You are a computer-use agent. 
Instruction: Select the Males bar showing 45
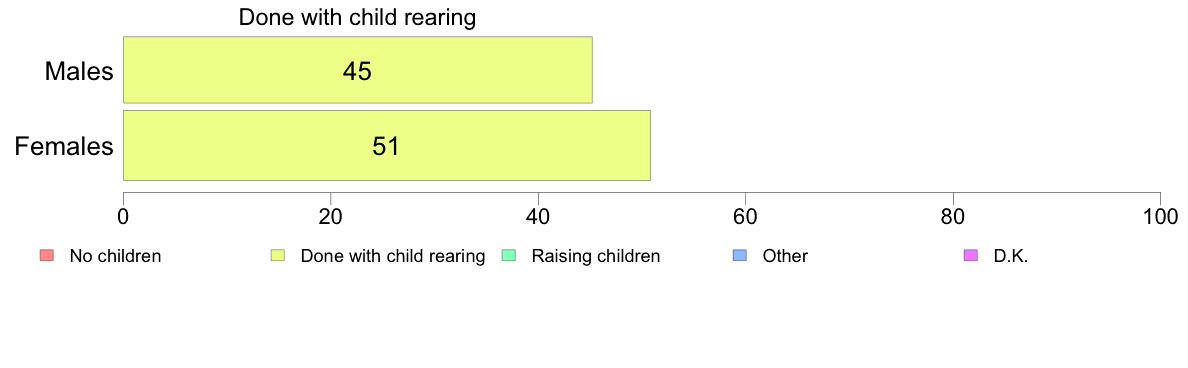(358, 70)
